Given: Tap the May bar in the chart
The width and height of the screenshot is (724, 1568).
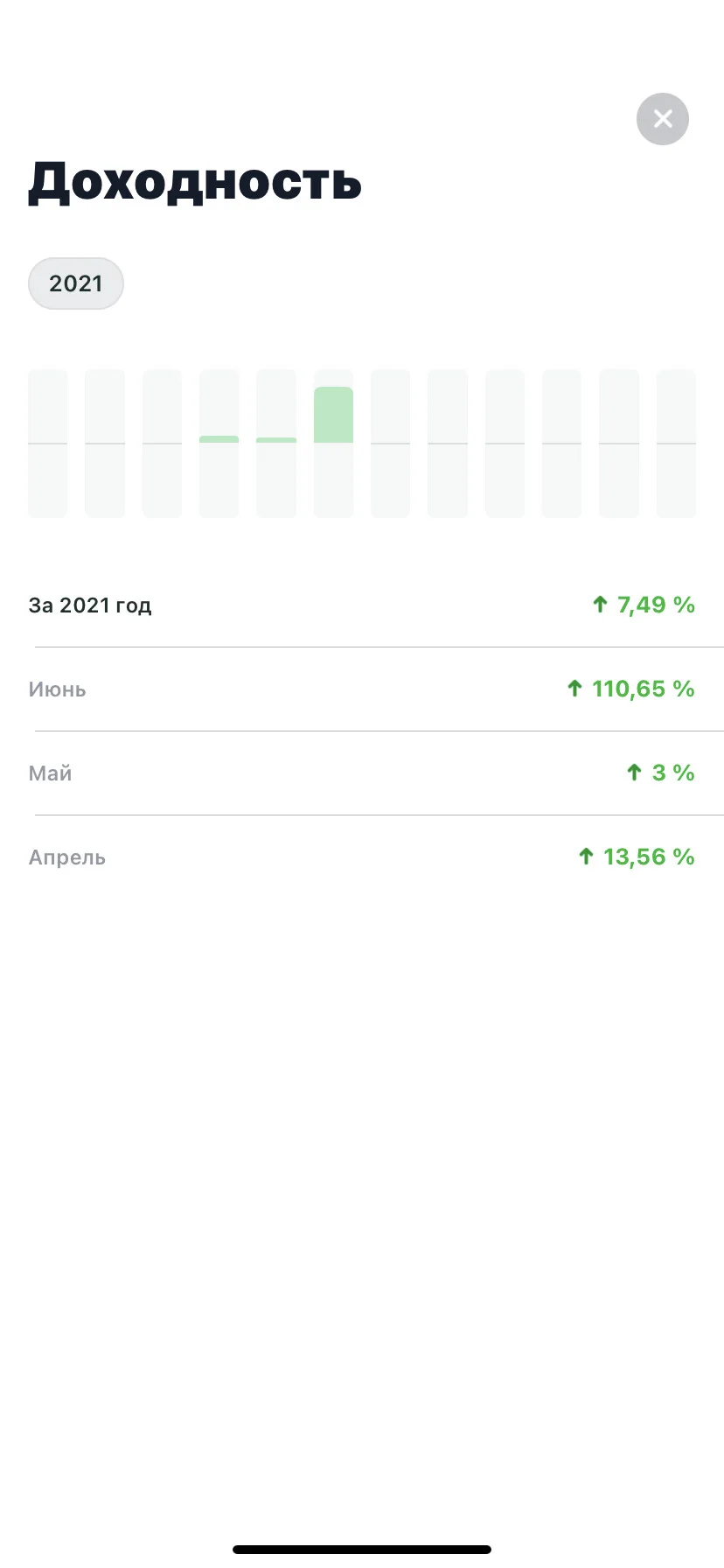Looking at the screenshot, I should (276, 444).
